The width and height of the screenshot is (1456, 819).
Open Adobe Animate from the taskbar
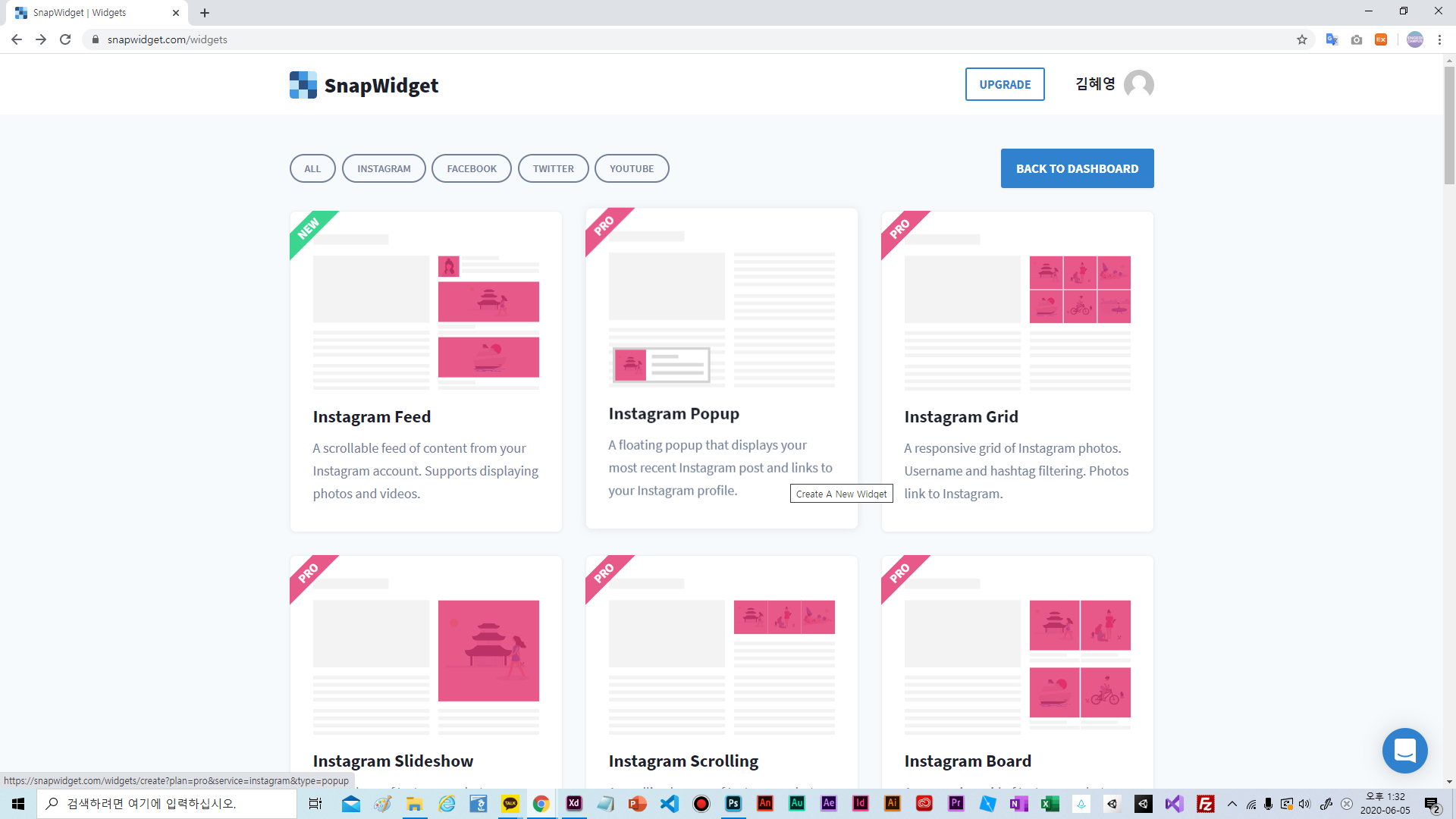tap(765, 803)
